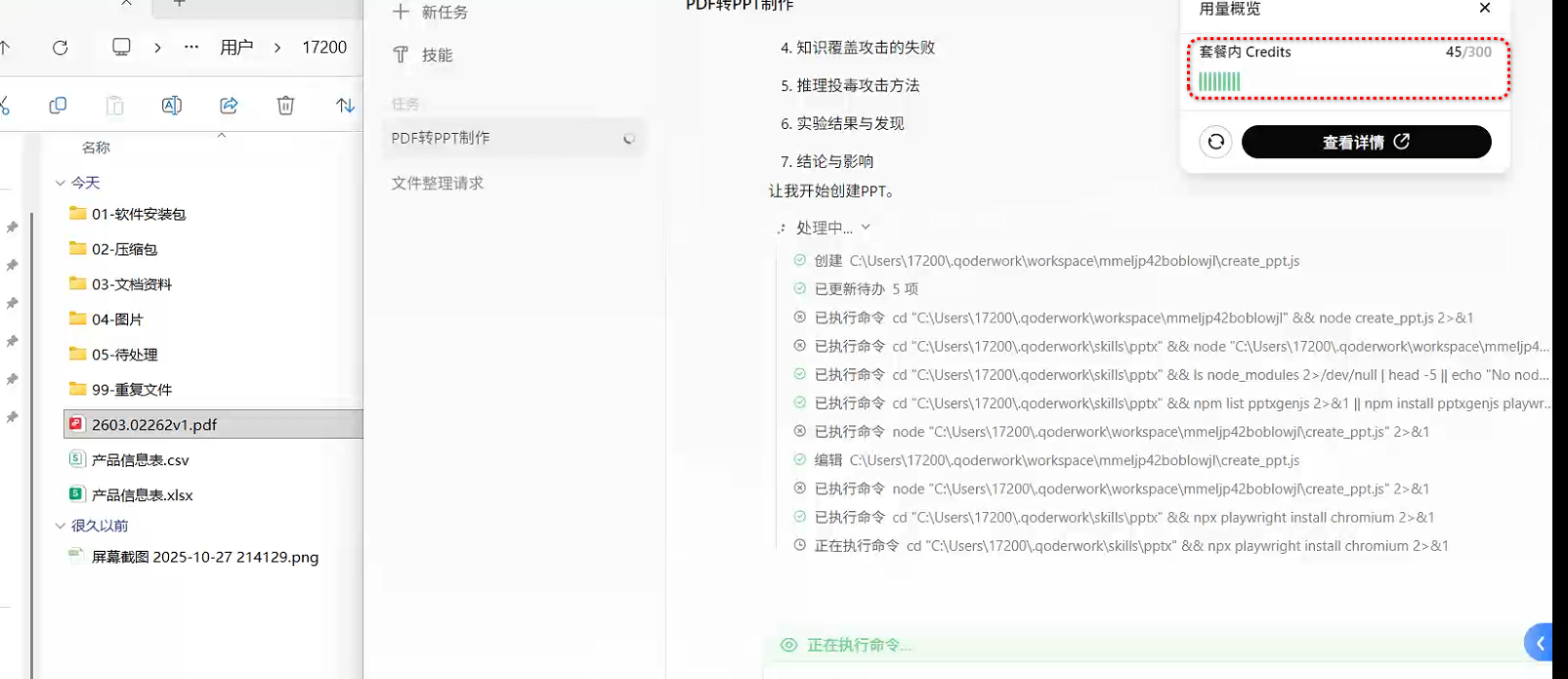
Task: Click the delete trash icon
Action: 285,106
